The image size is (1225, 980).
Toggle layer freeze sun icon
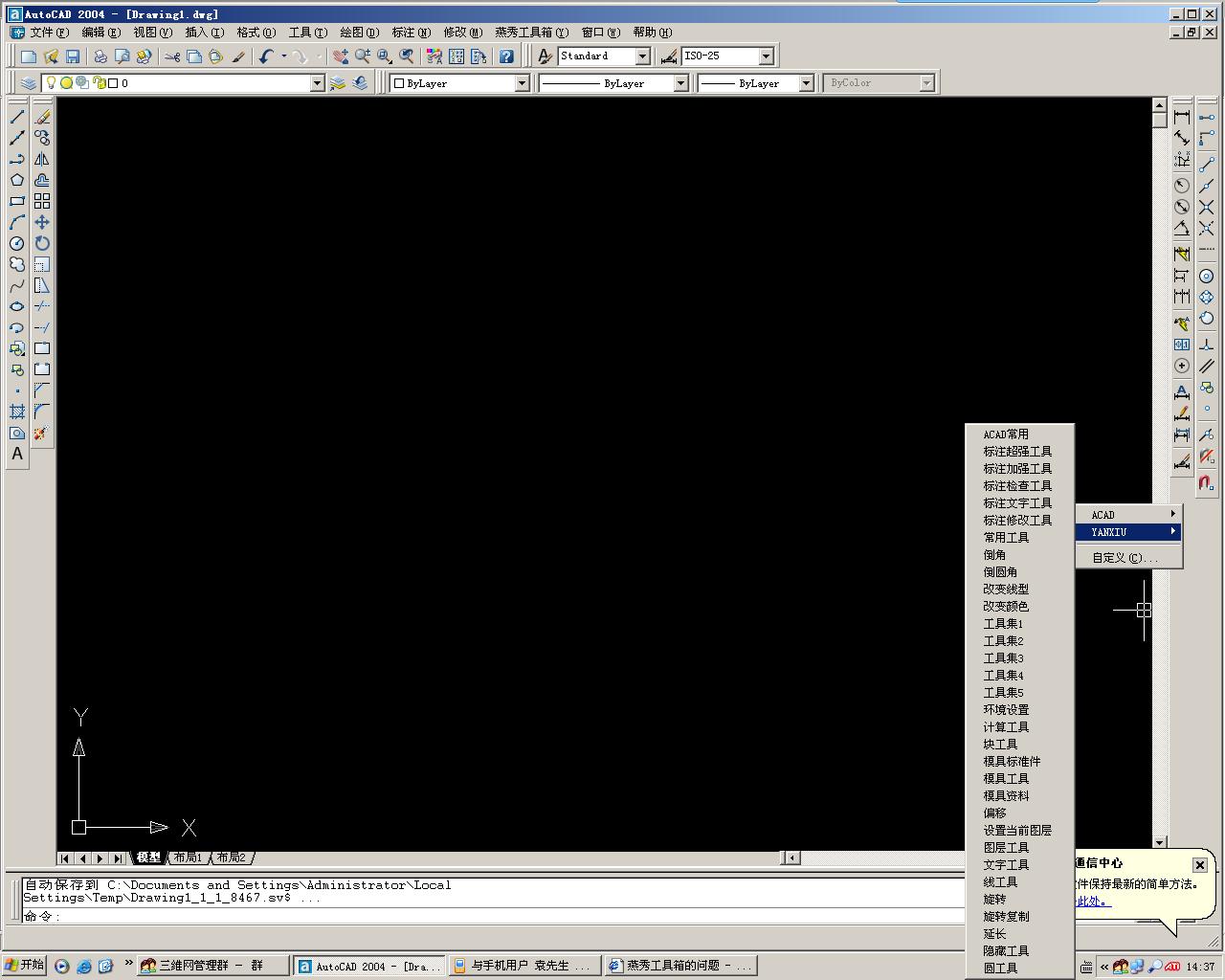point(66,83)
